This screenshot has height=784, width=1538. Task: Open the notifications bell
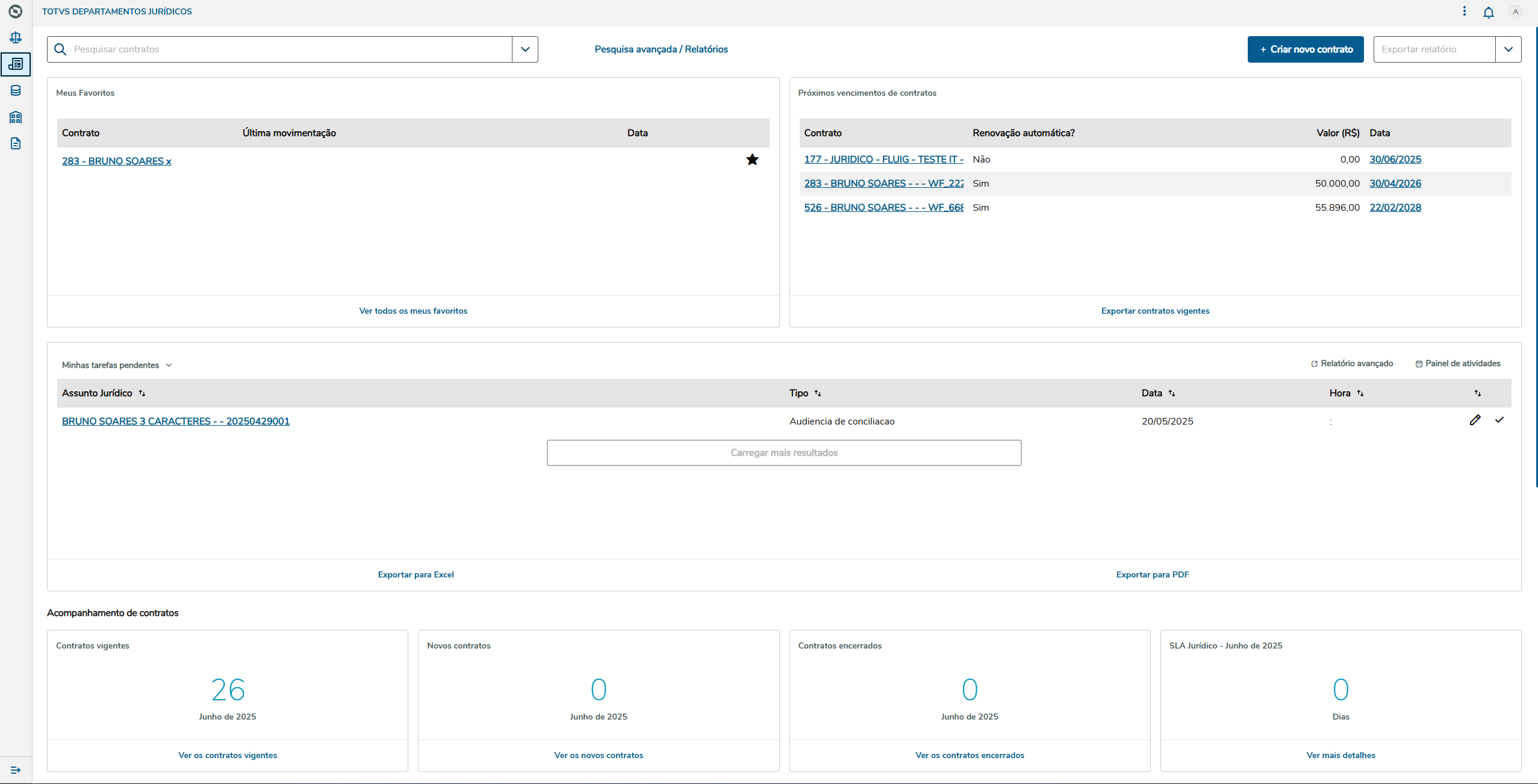1488,12
